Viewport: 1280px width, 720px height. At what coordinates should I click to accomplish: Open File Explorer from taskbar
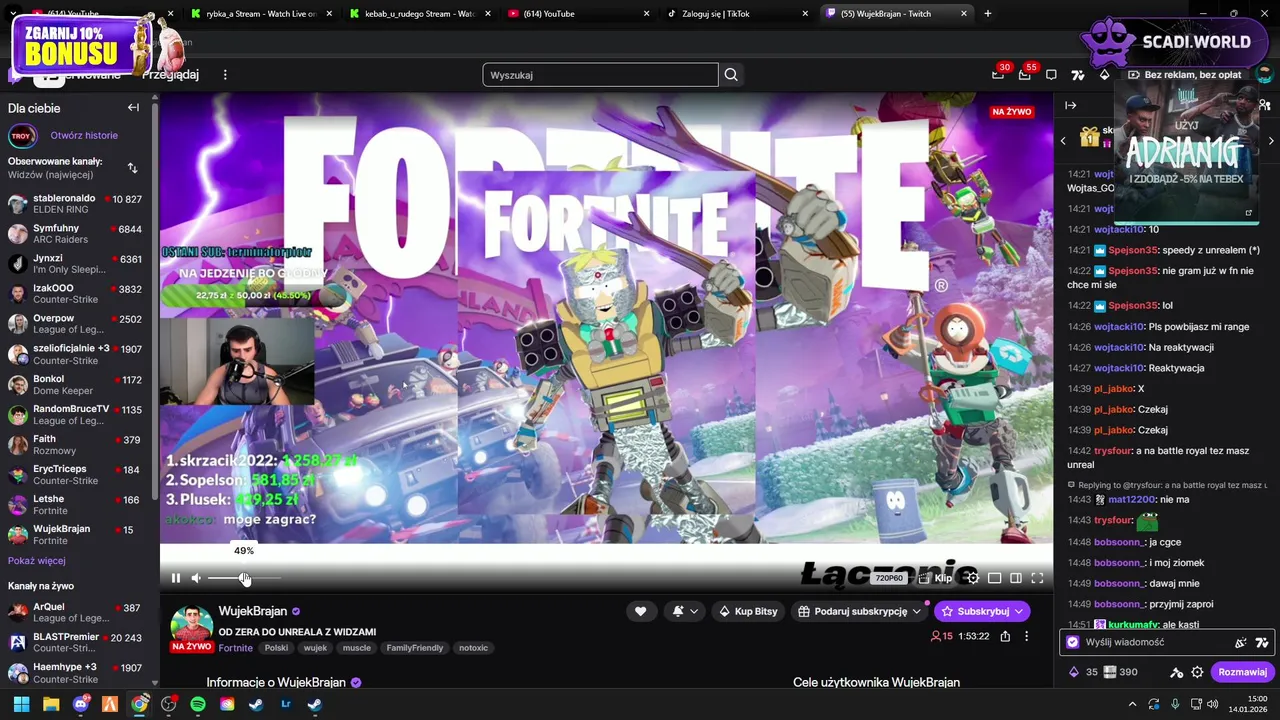51,704
